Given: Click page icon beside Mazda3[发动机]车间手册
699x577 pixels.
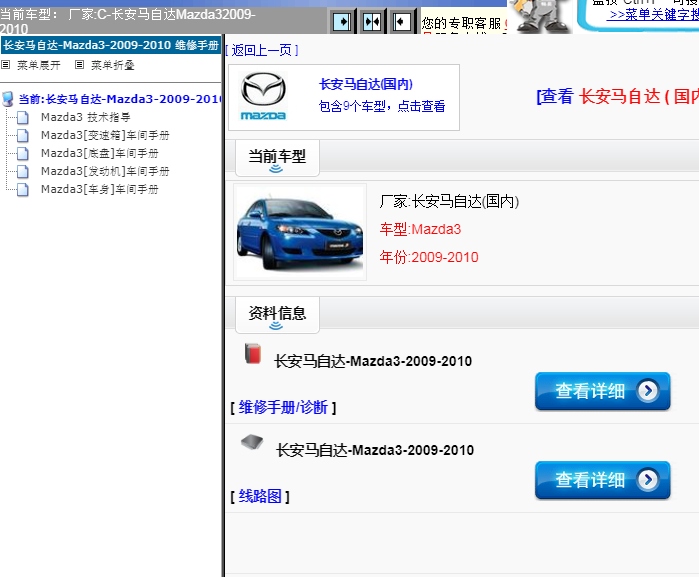Looking at the screenshot, I should [23, 172].
